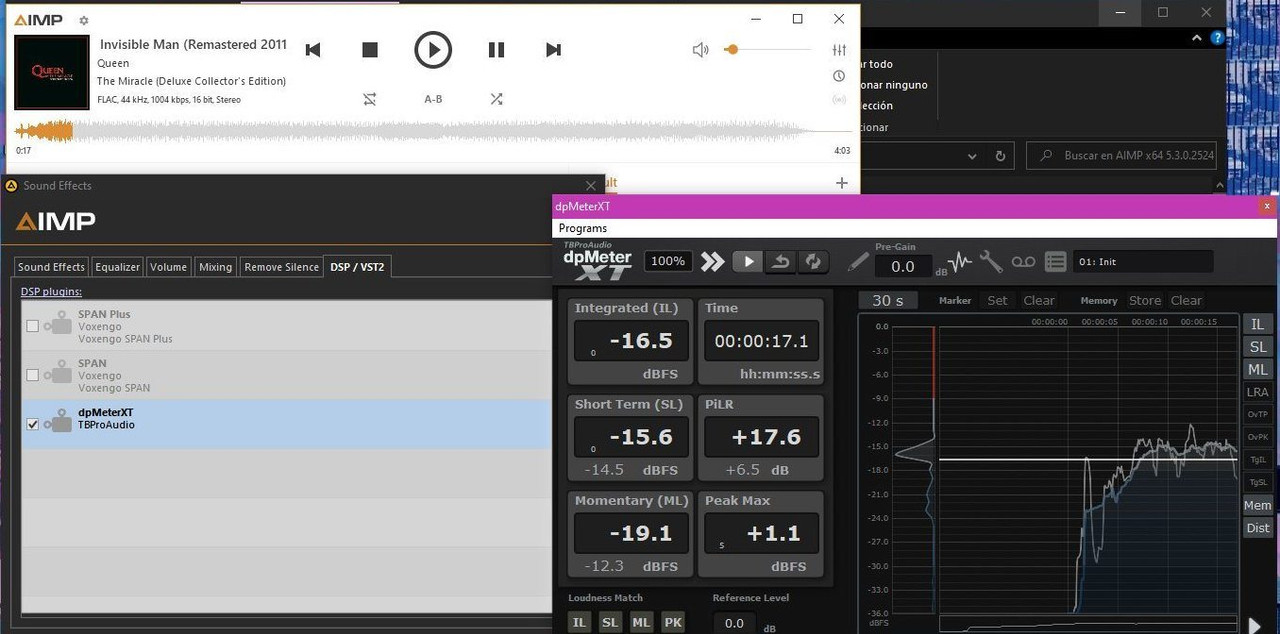
Task: Skip to next track in AIMP
Action: point(553,50)
